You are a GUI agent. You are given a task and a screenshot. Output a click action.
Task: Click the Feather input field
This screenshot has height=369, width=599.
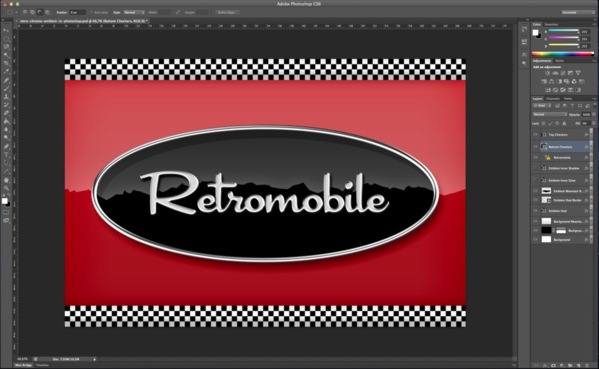tap(77, 12)
